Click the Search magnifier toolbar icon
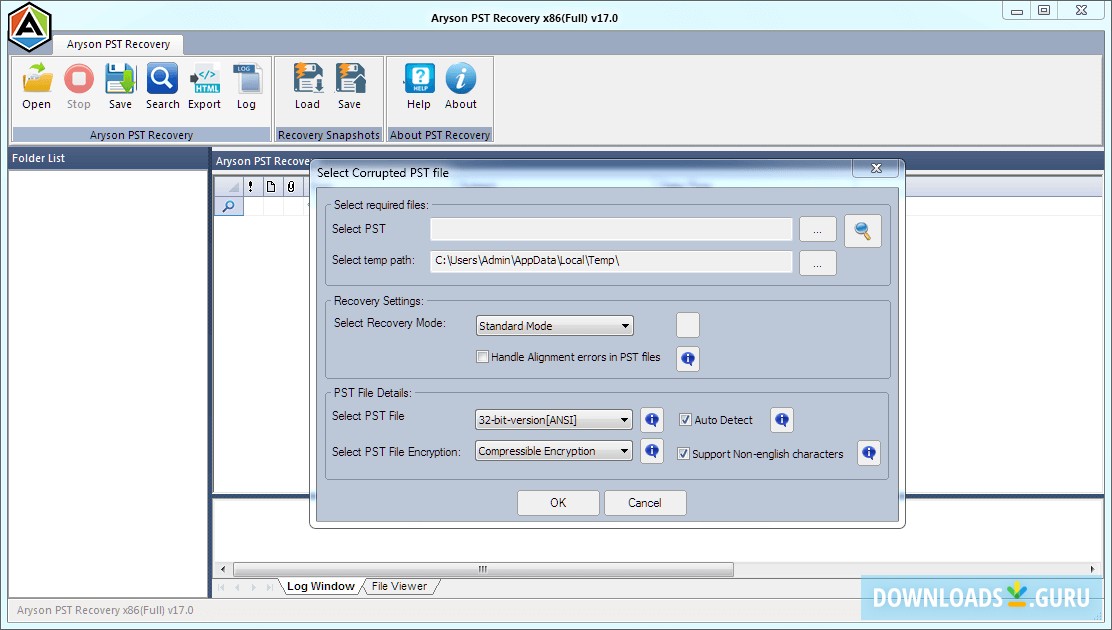The height and width of the screenshot is (630, 1112). coord(162,79)
